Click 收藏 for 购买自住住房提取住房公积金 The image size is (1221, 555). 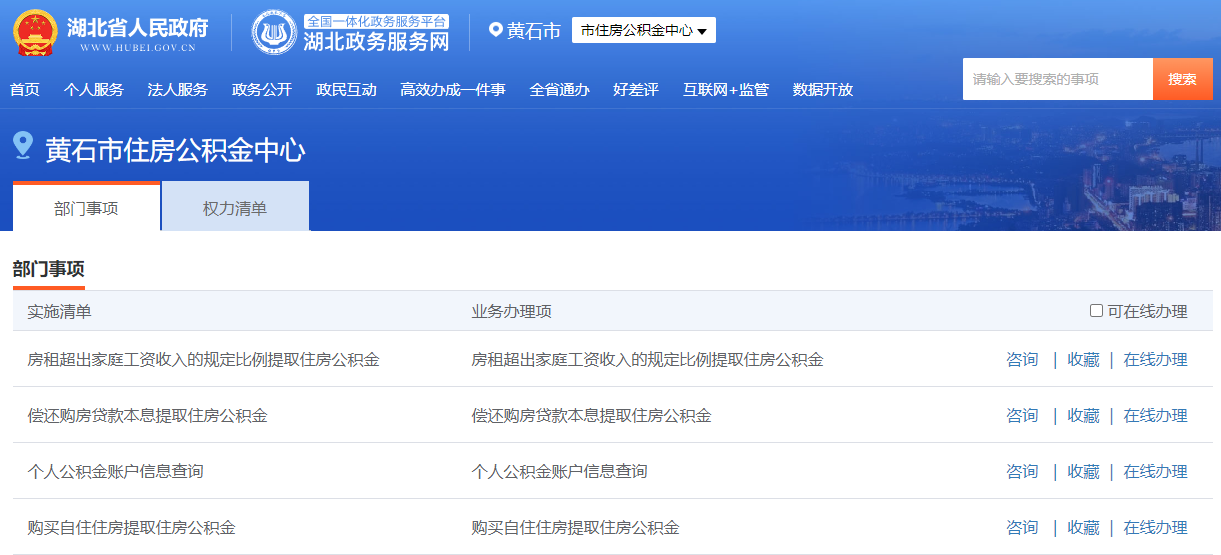pos(1082,527)
